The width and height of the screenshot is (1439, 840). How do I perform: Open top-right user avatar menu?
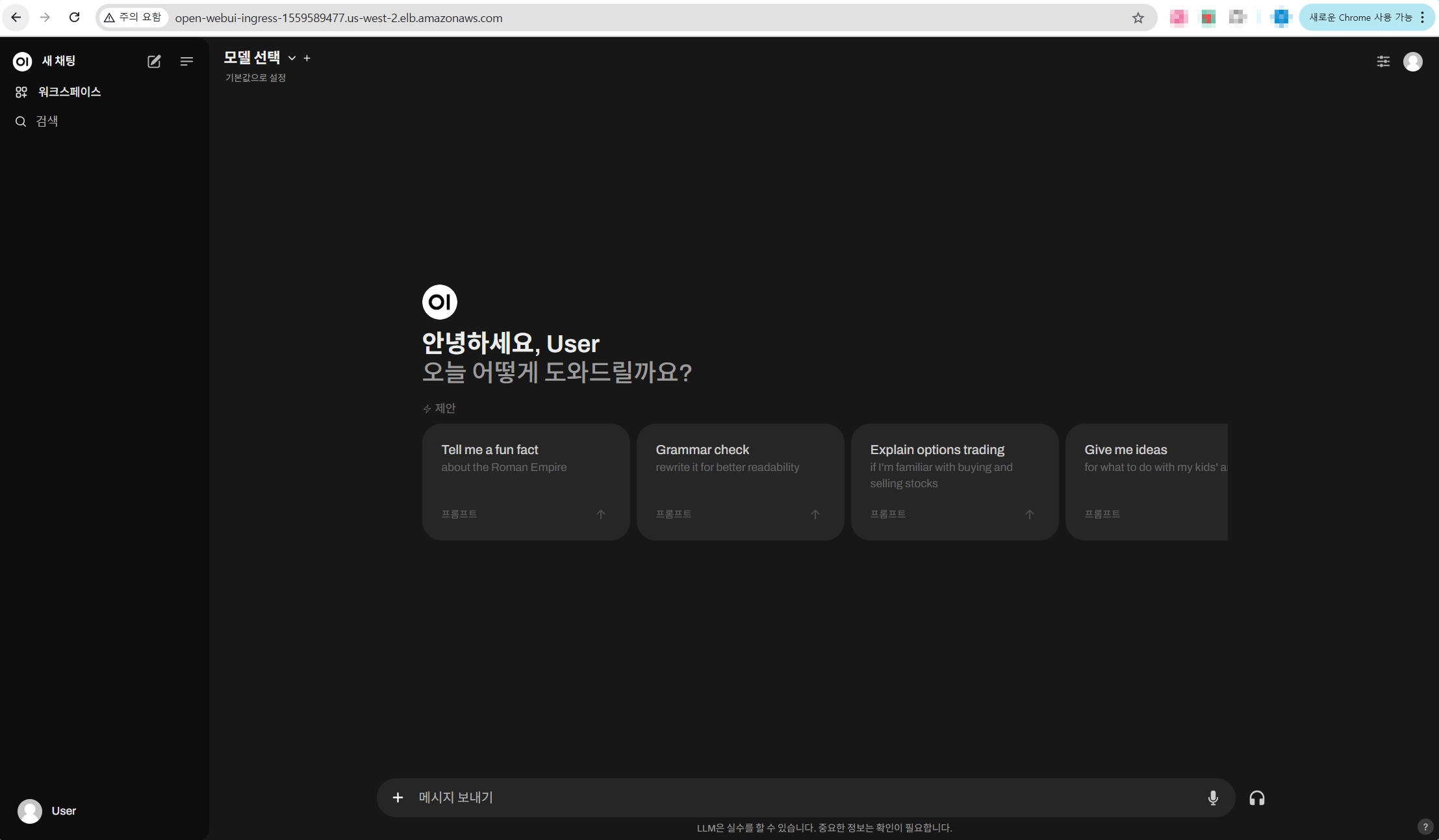coord(1412,62)
